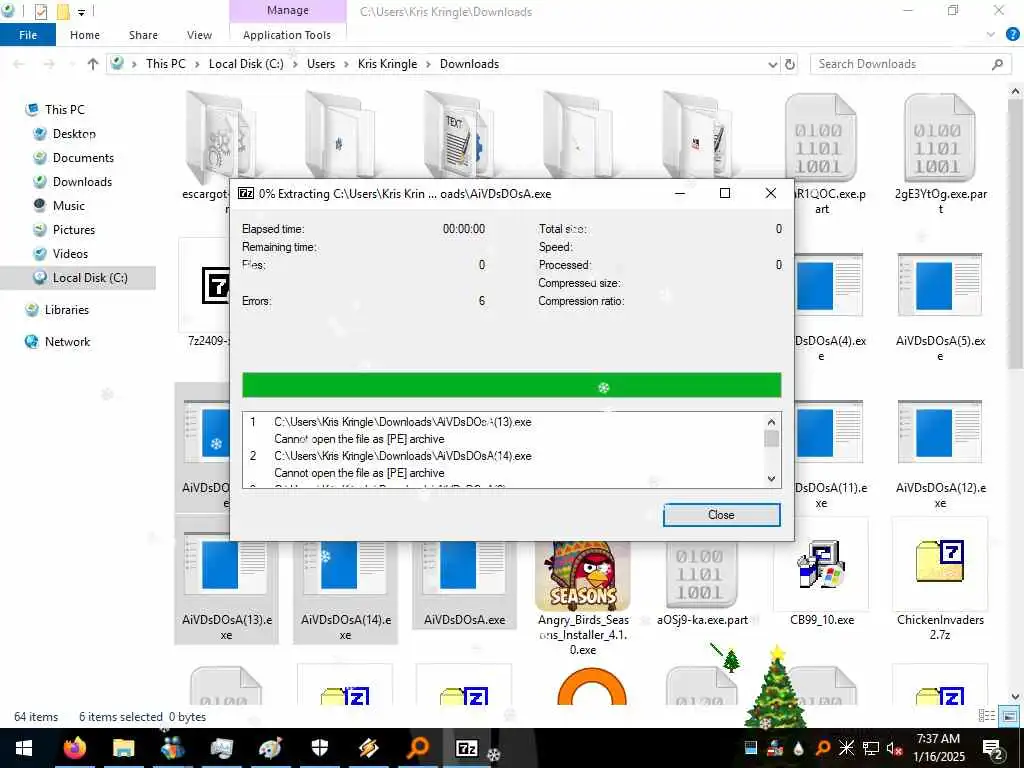
Task: Open Music in navigation pane
Action: click(69, 206)
